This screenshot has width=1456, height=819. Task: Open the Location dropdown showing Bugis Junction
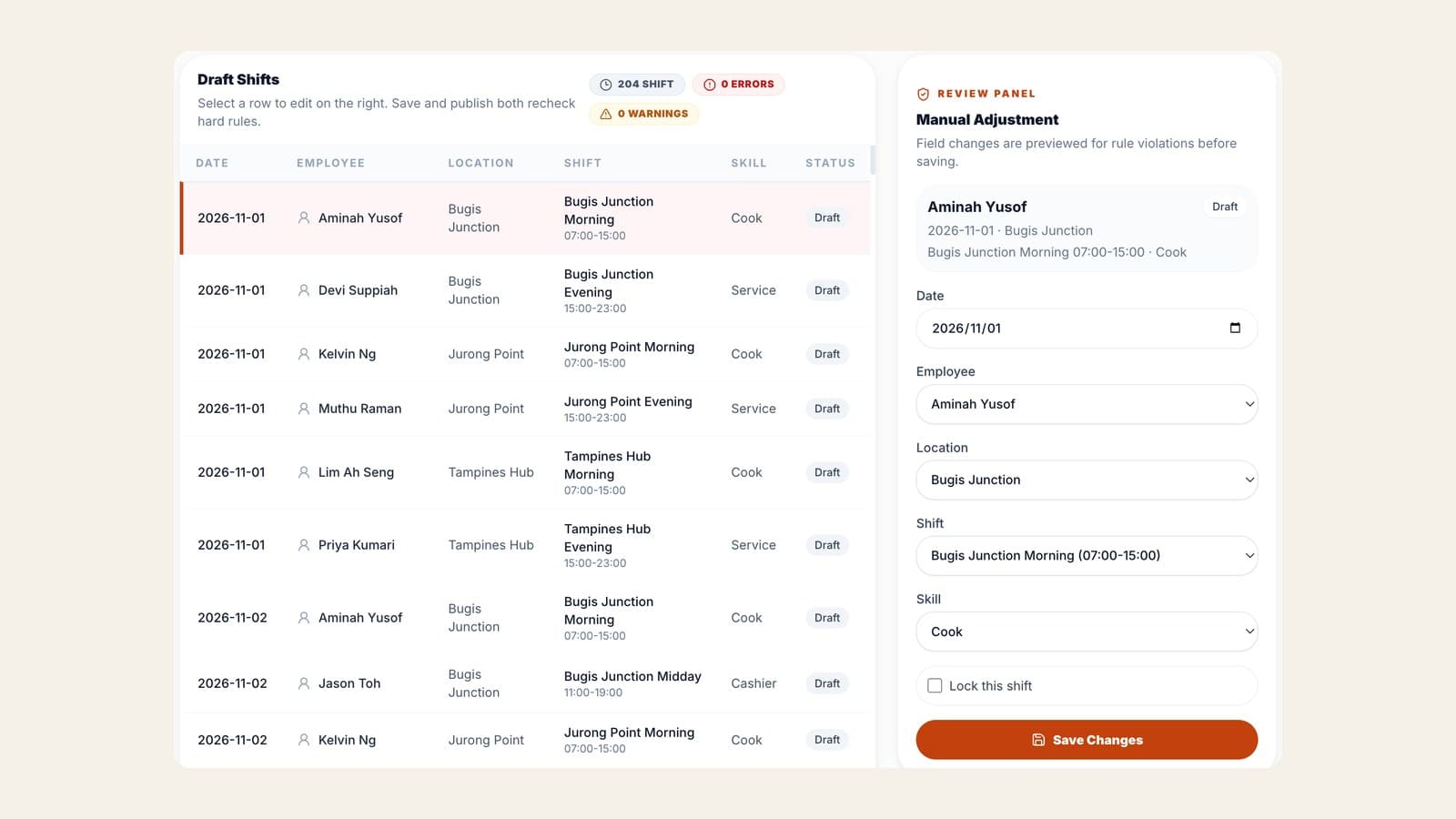point(1087,480)
